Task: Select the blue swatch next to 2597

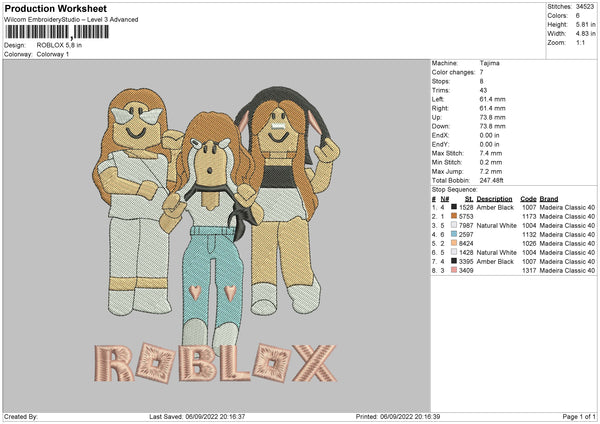Action: [454, 234]
